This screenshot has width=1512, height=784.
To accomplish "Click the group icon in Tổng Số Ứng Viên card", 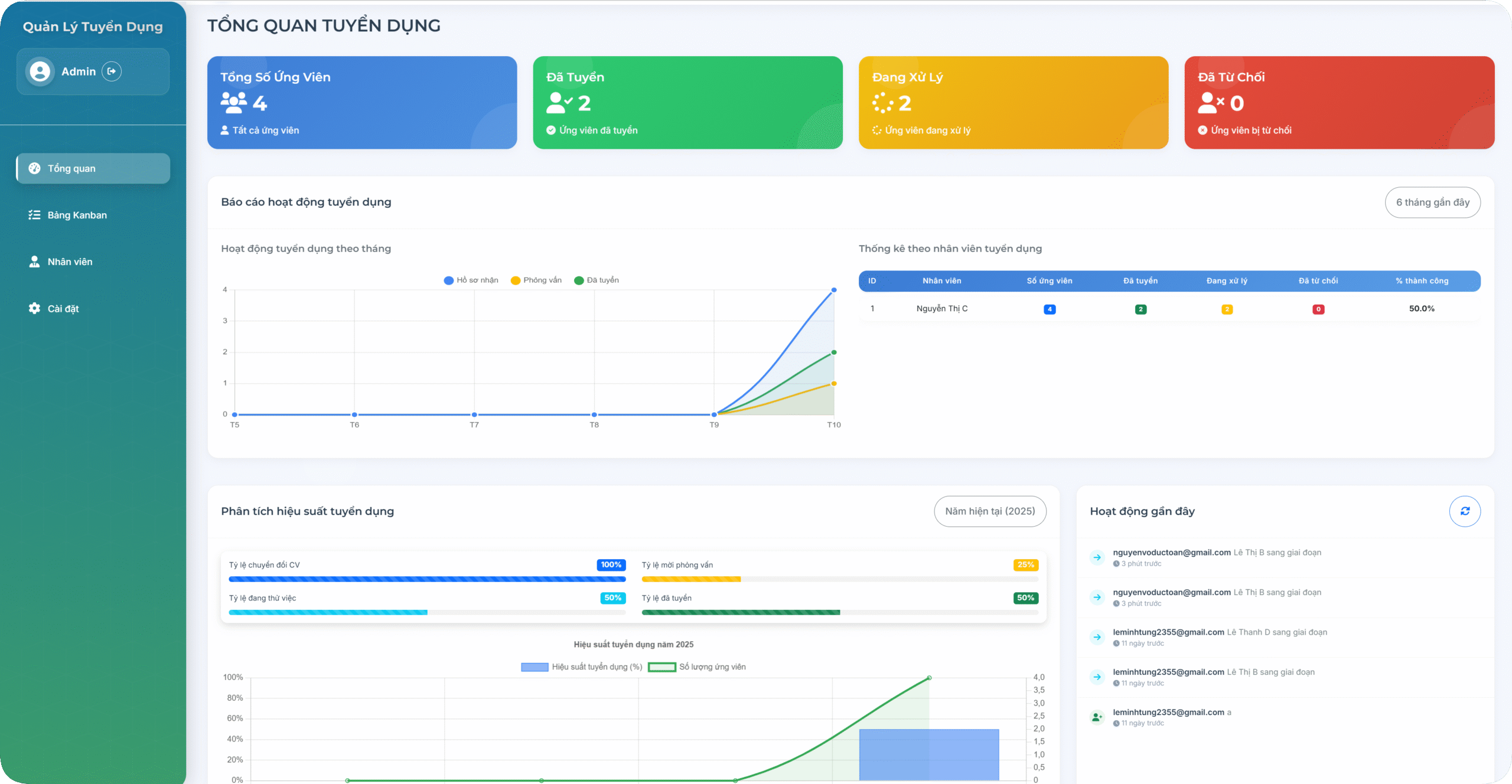I will pos(234,103).
